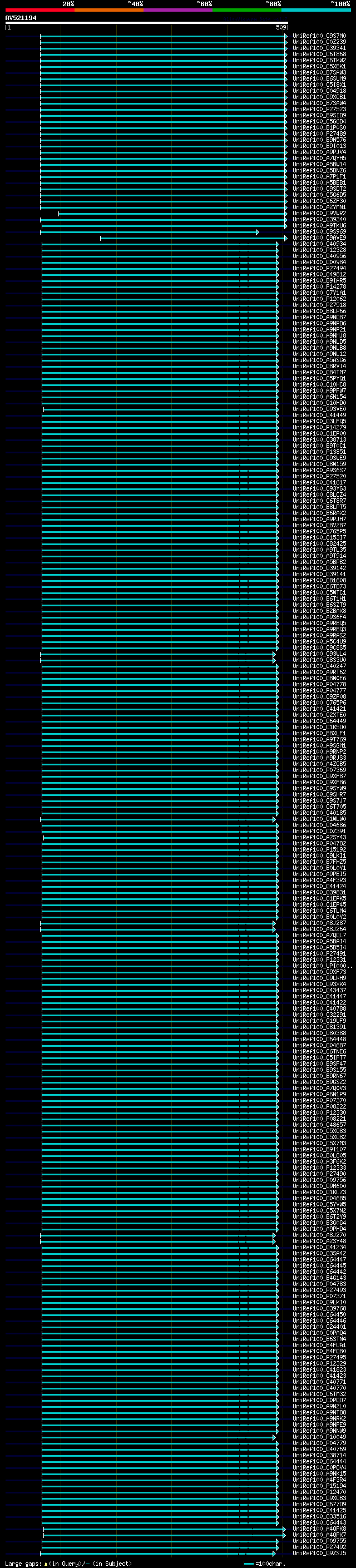Select the UniRef100_A4QPK8 label

(319, 1529)
